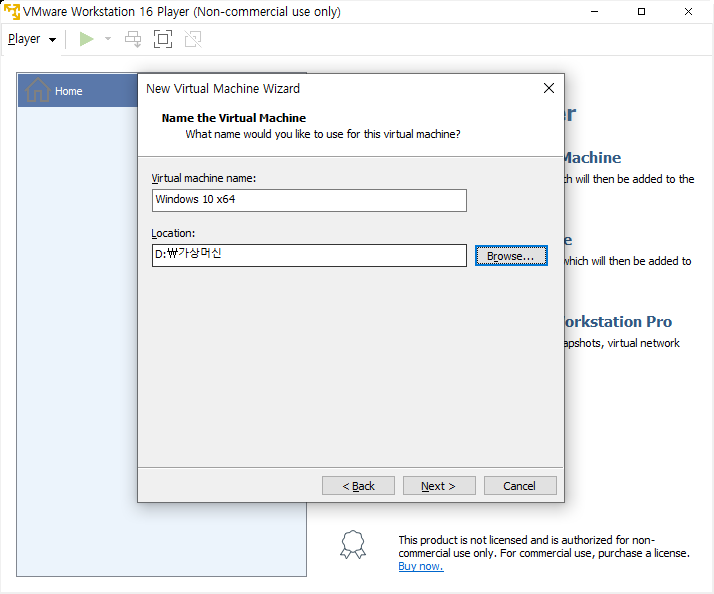Click the 'Workstation Pro' upgrade heading

coord(618,322)
